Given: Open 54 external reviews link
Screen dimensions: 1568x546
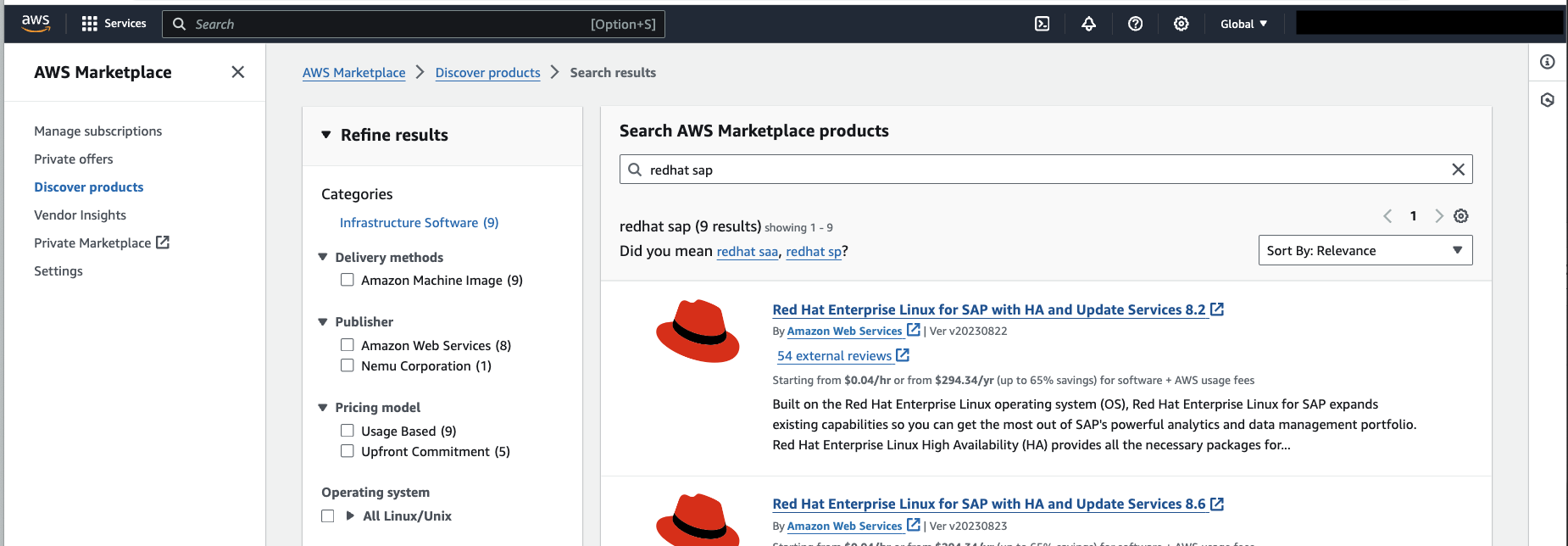Looking at the screenshot, I should point(834,355).
